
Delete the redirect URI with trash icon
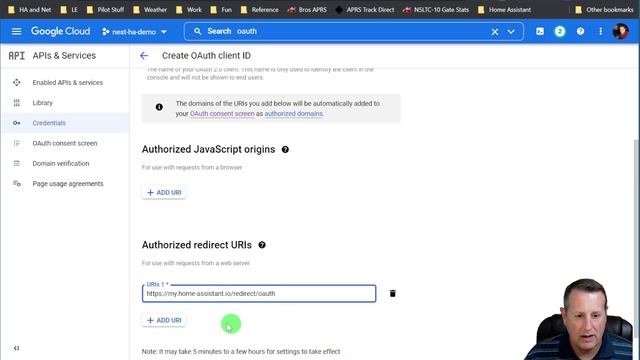(392, 293)
